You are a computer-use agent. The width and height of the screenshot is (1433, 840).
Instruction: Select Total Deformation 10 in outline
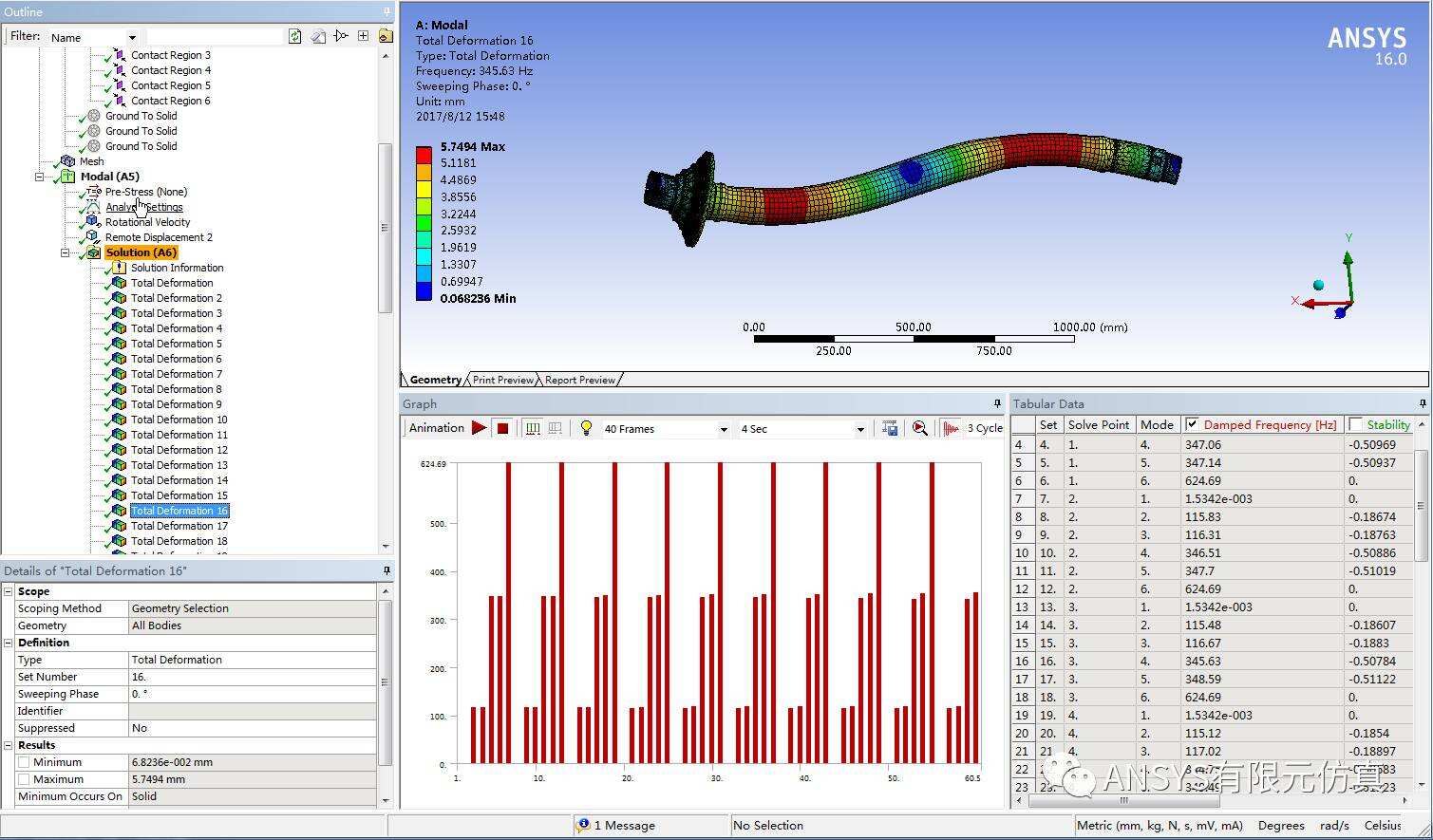point(179,420)
